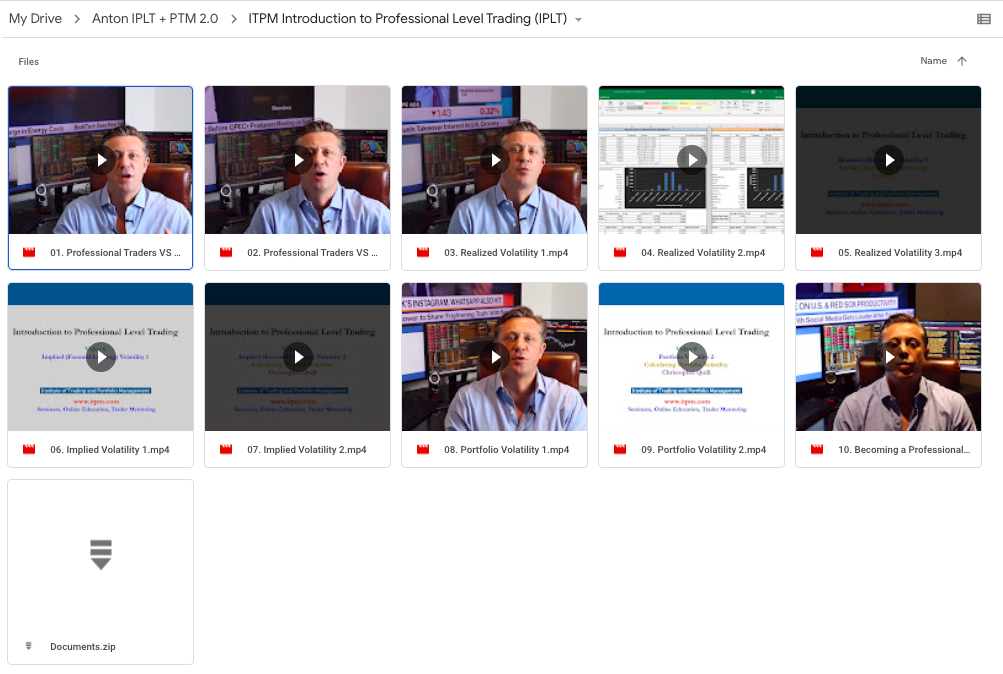The width and height of the screenshot is (1003, 674).
Task: Navigate to My Drive breadcrumb
Action: click(34, 17)
